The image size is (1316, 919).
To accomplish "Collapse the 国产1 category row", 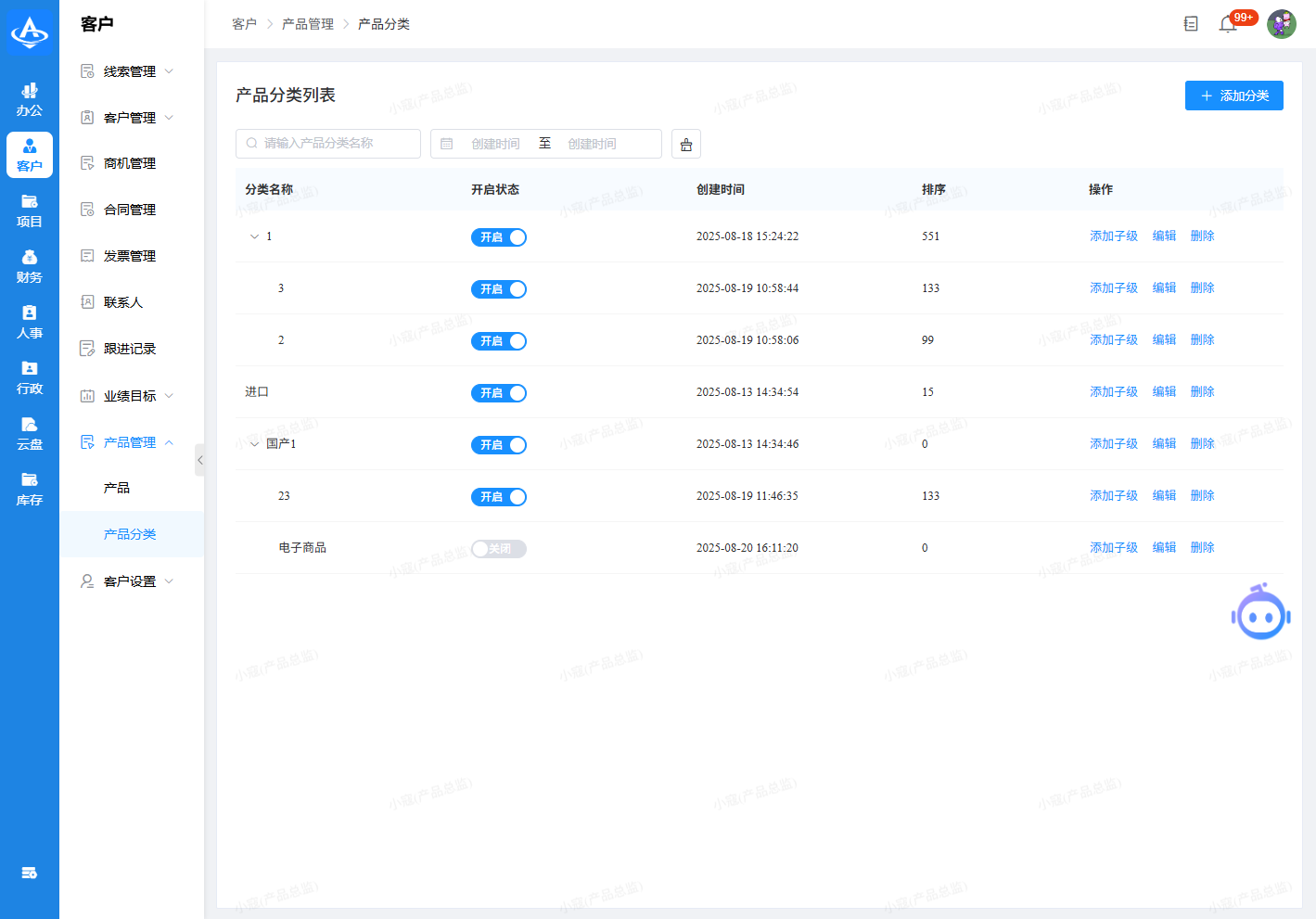I will pyautogui.click(x=254, y=444).
